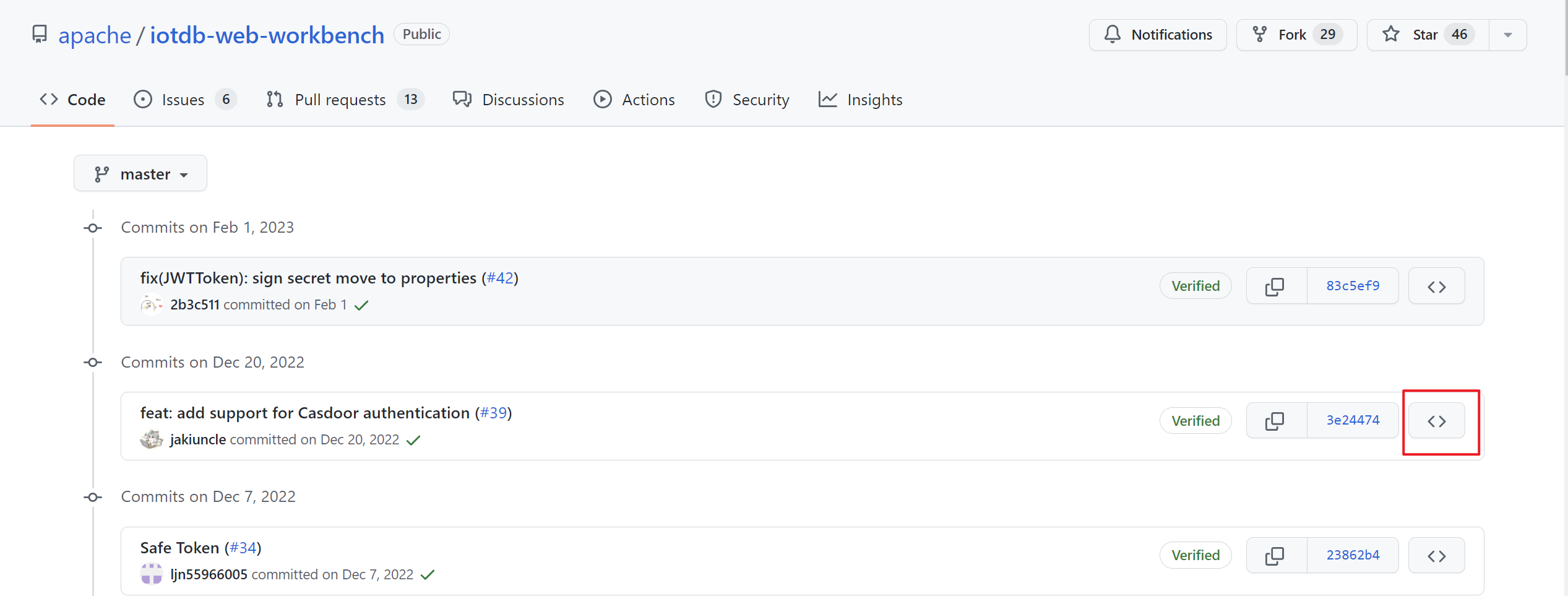Open commit feat: add support for Casdoor

(305, 413)
